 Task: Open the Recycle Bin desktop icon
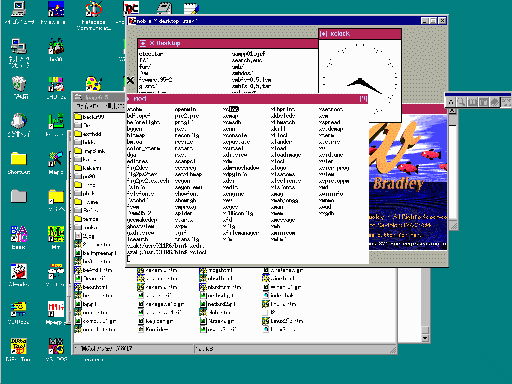coord(19,84)
